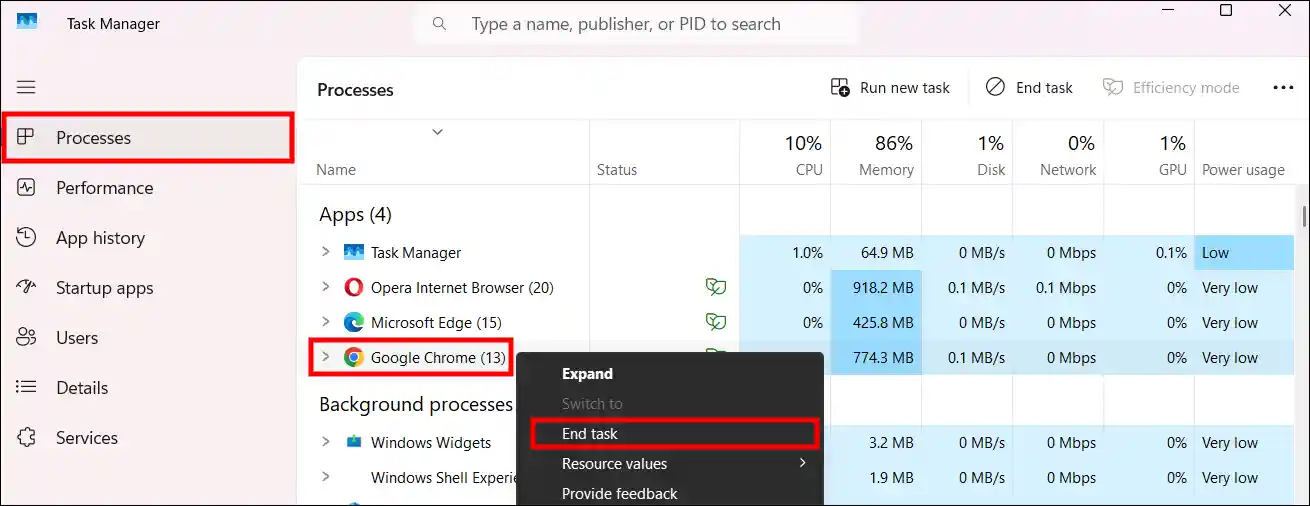The width and height of the screenshot is (1310, 506).
Task: Open the Startup apps icon in sidebar
Action: point(27,288)
